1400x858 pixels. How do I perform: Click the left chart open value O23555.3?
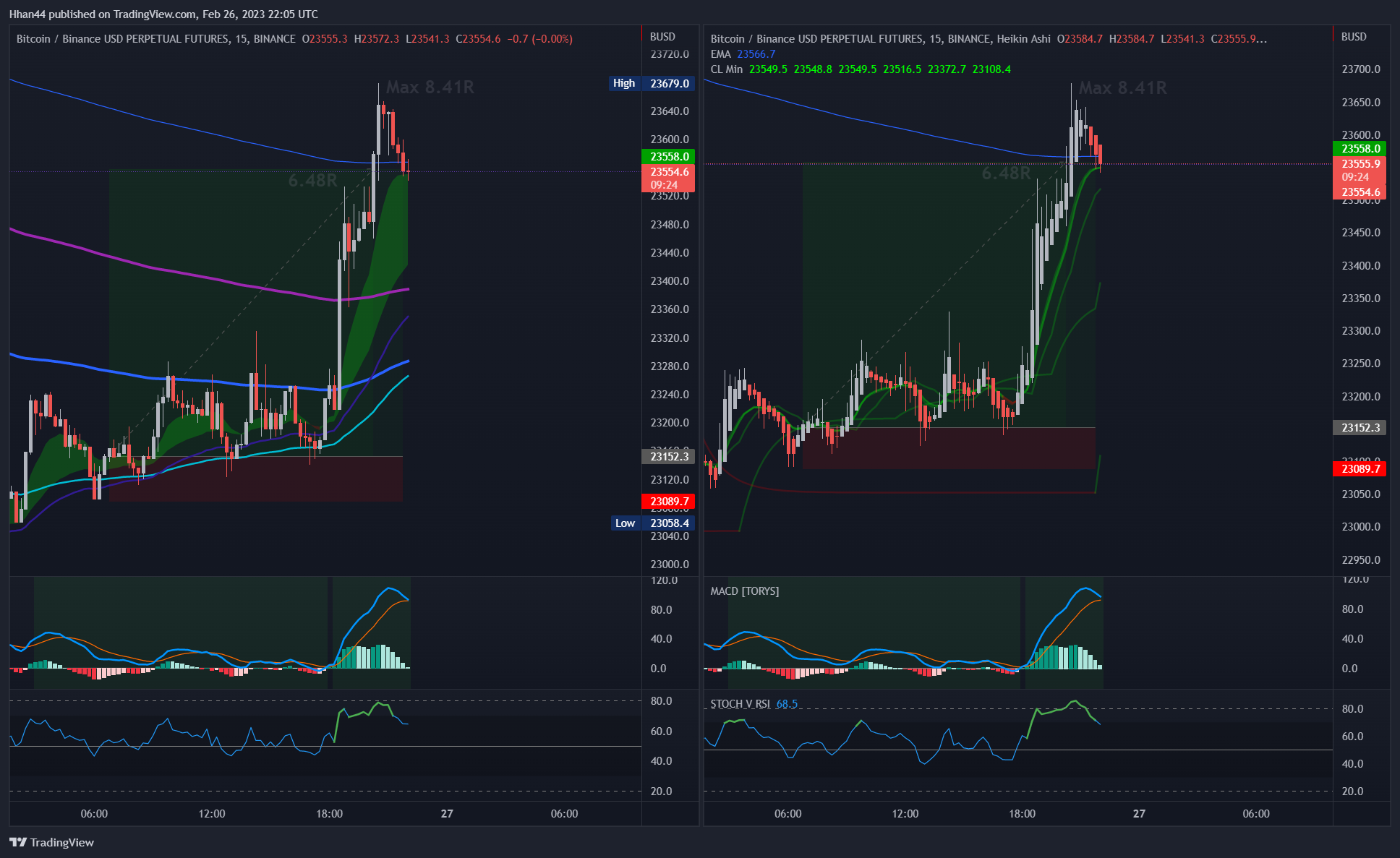pos(325,39)
